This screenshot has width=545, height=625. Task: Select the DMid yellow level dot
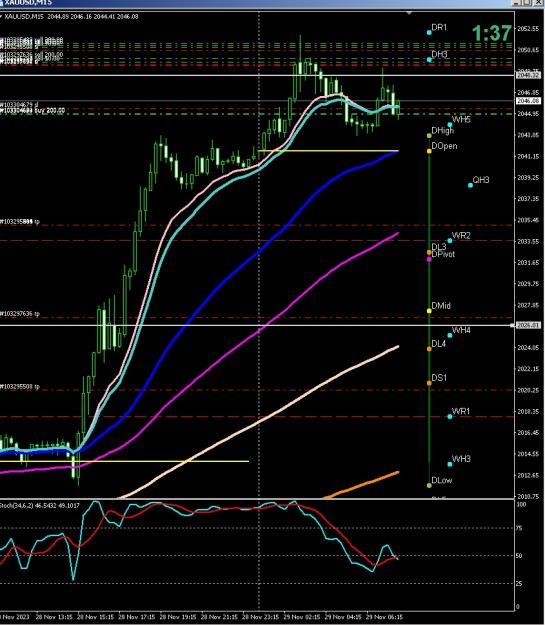click(x=429, y=311)
